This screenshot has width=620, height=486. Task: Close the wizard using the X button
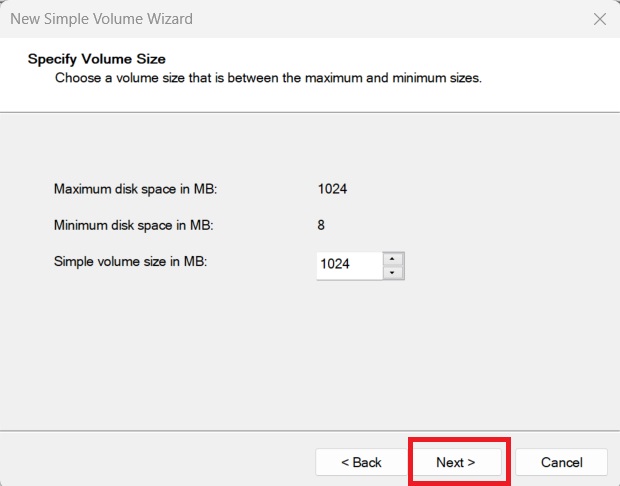coord(599,19)
